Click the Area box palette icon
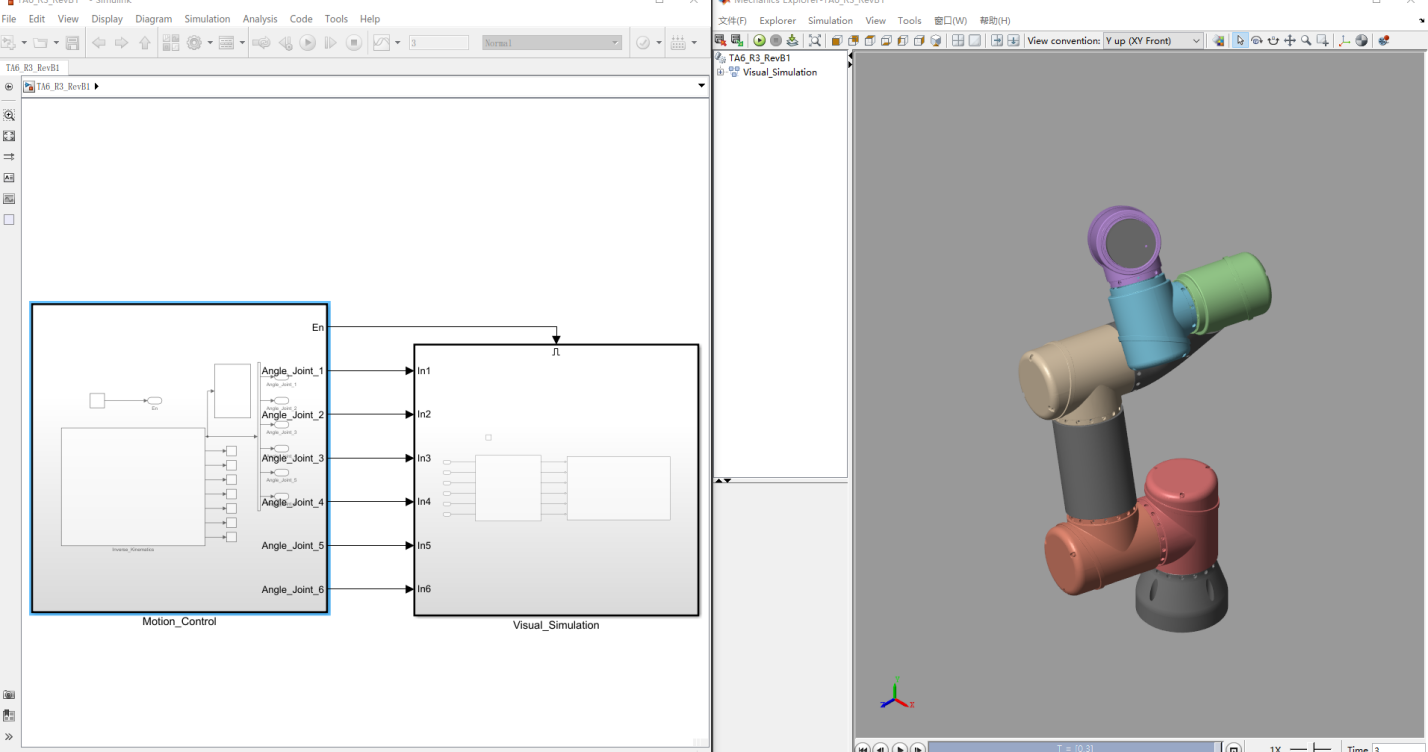Screen dimensions: 1428x752 (x=9, y=220)
